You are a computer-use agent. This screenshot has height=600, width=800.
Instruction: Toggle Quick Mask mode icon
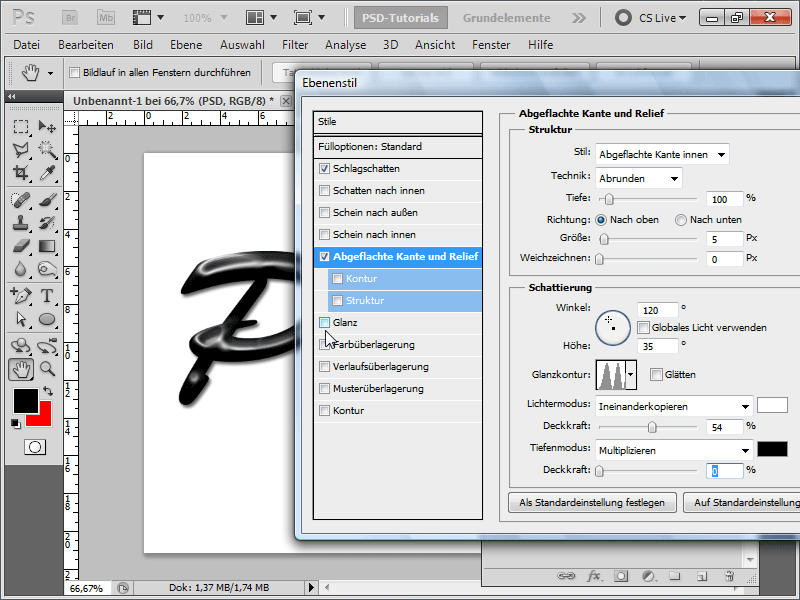tap(35, 447)
